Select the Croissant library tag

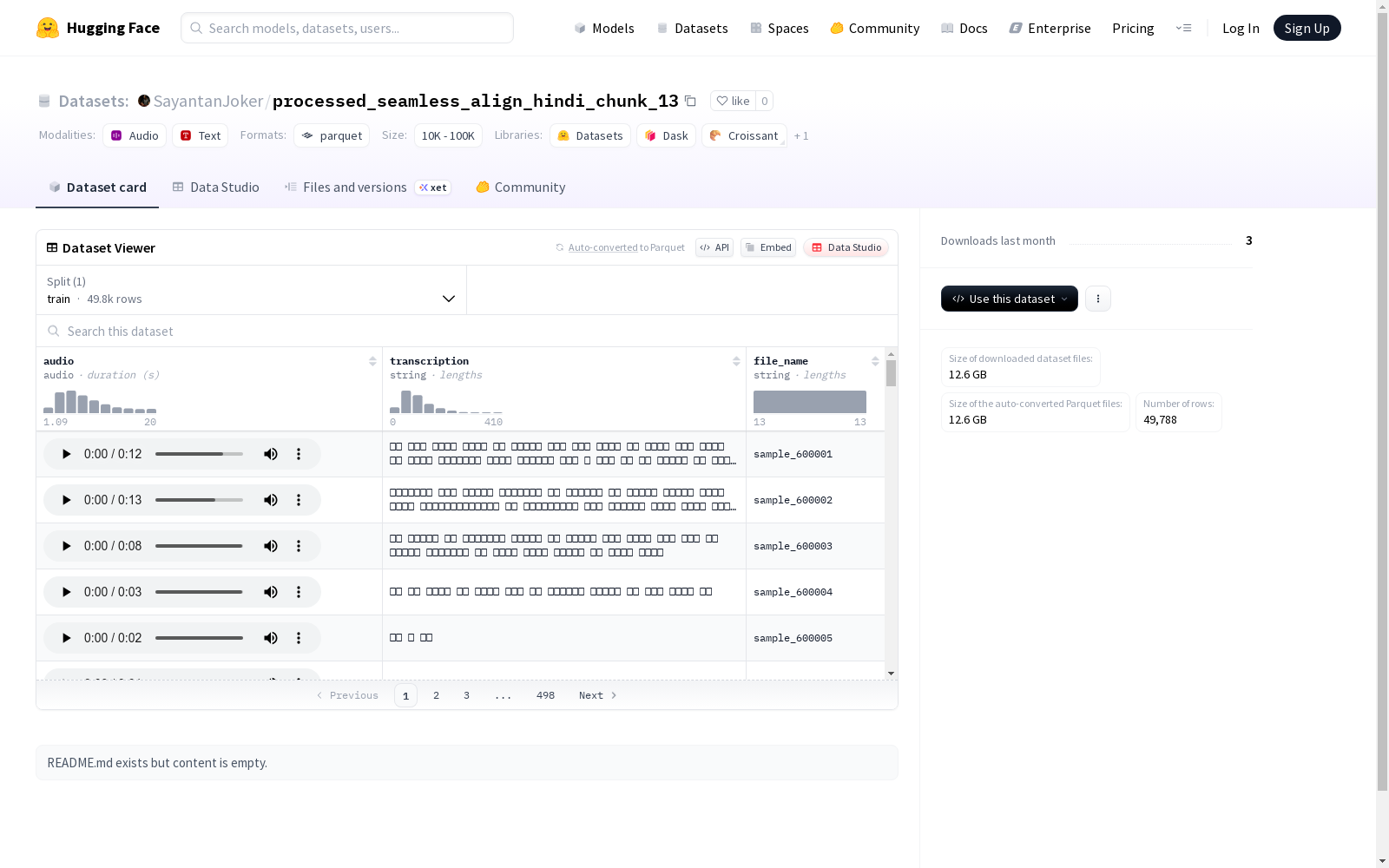click(x=744, y=135)
